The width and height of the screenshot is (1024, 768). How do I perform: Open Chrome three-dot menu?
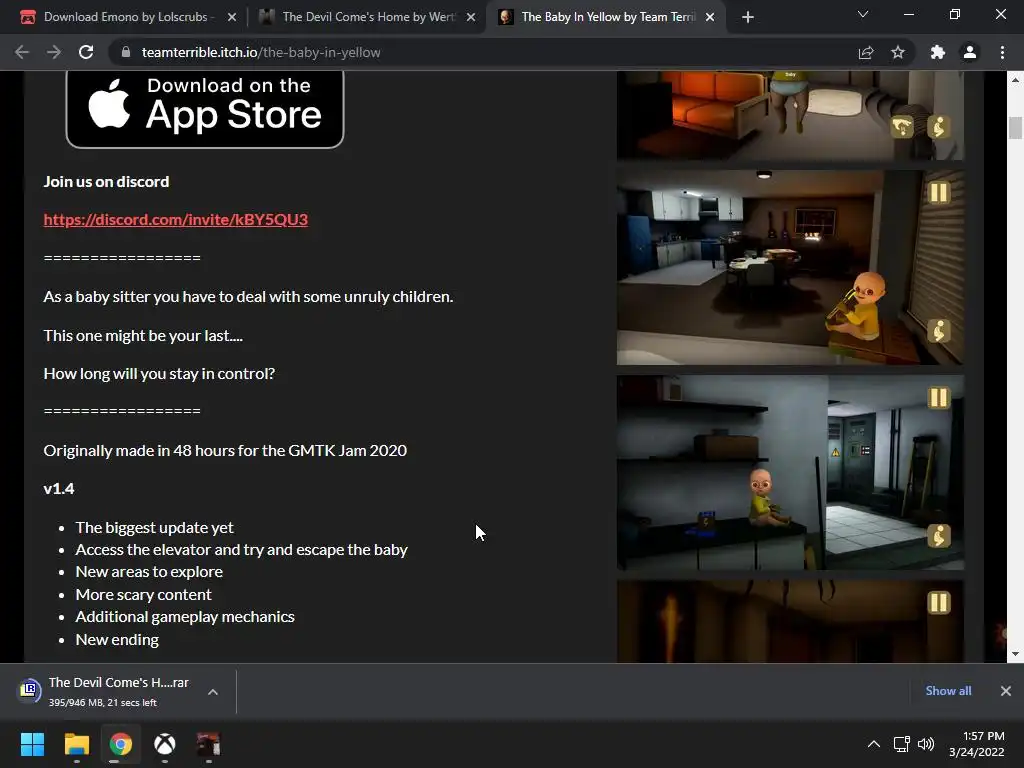[1002, 52]
